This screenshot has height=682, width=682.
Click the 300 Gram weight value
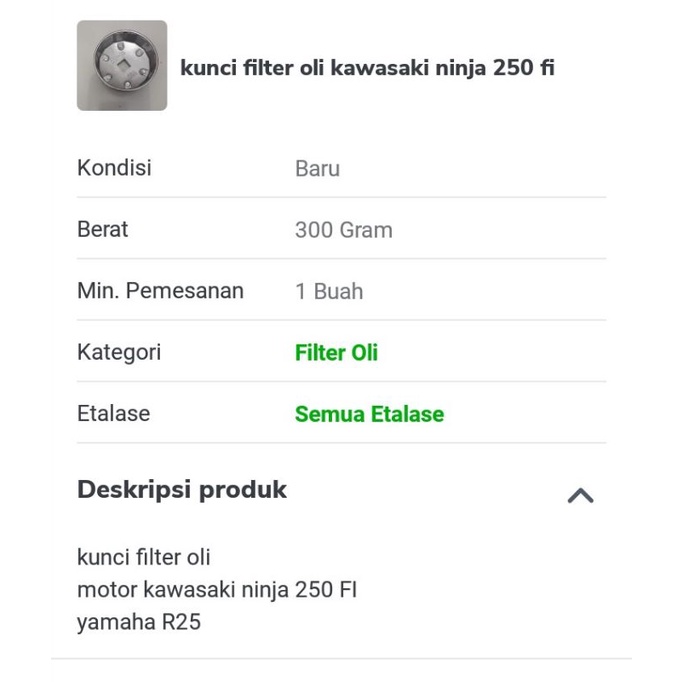pyautogui.click(x=343, y=230)
